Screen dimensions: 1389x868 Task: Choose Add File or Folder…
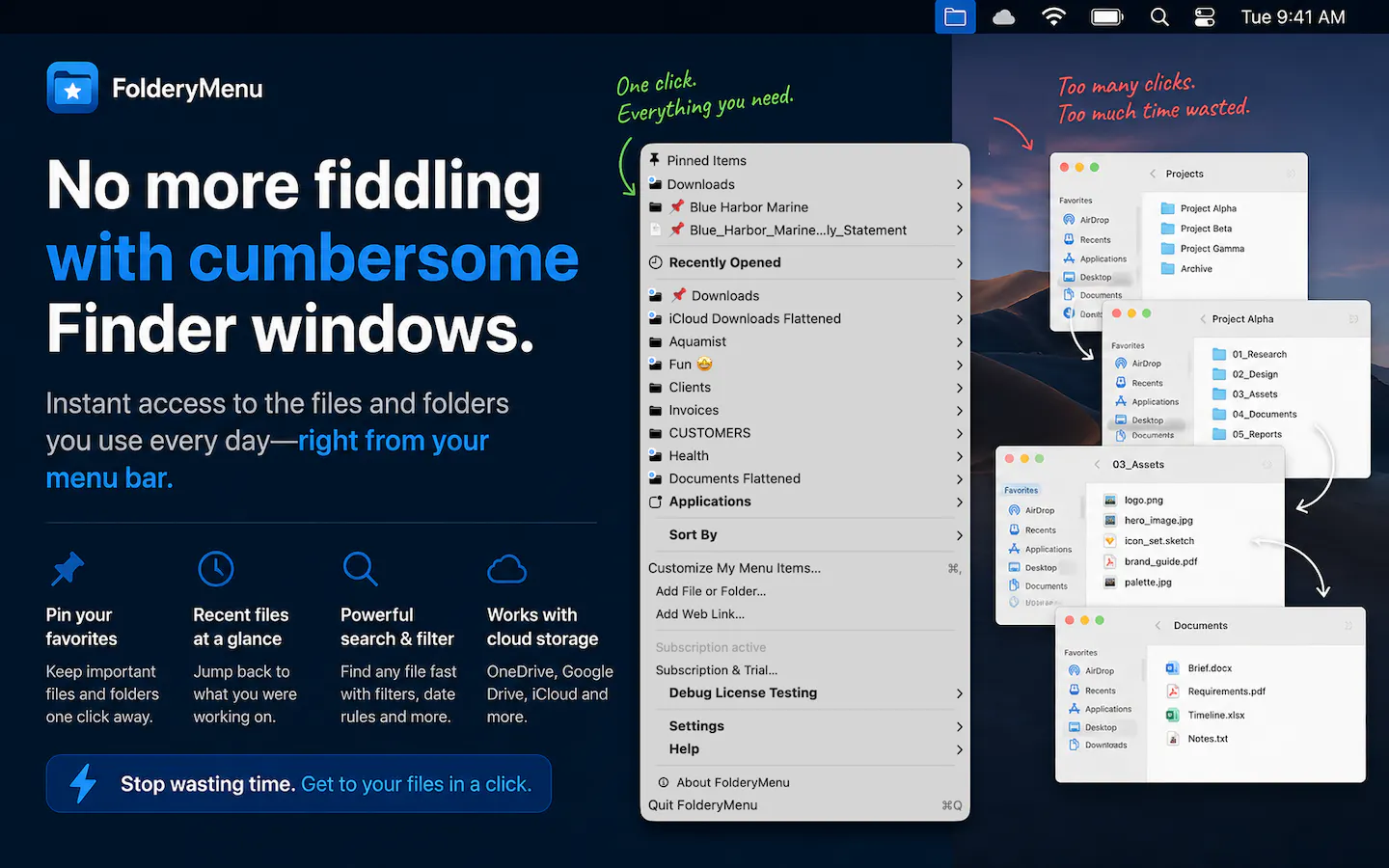pyautogui.click(x=805, y=591)
